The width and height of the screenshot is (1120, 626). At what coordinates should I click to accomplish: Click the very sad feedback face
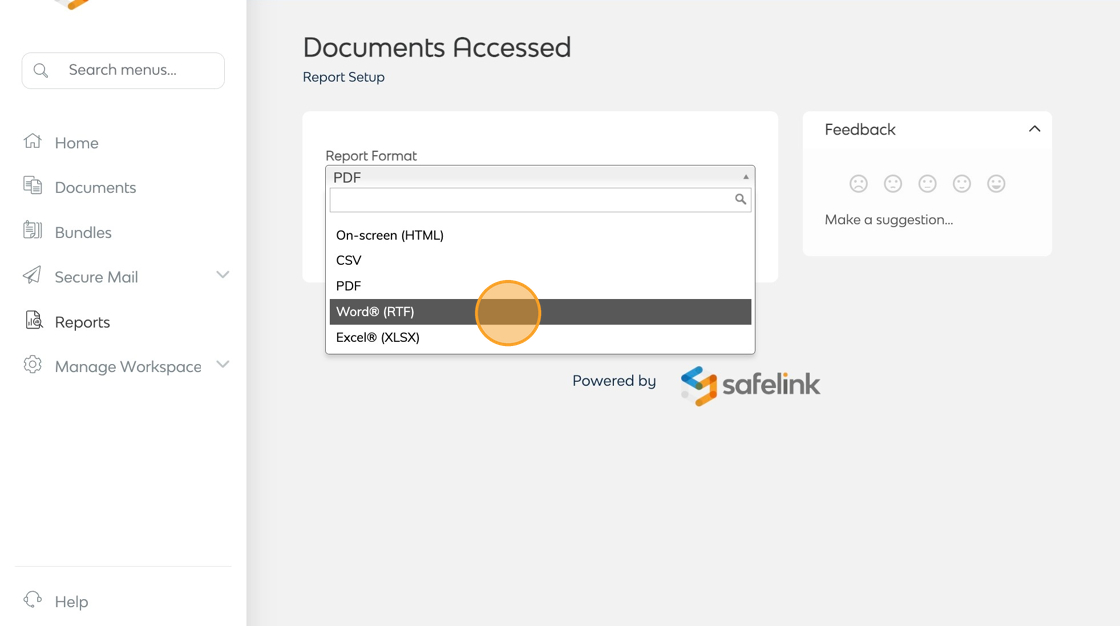[858, 184]
